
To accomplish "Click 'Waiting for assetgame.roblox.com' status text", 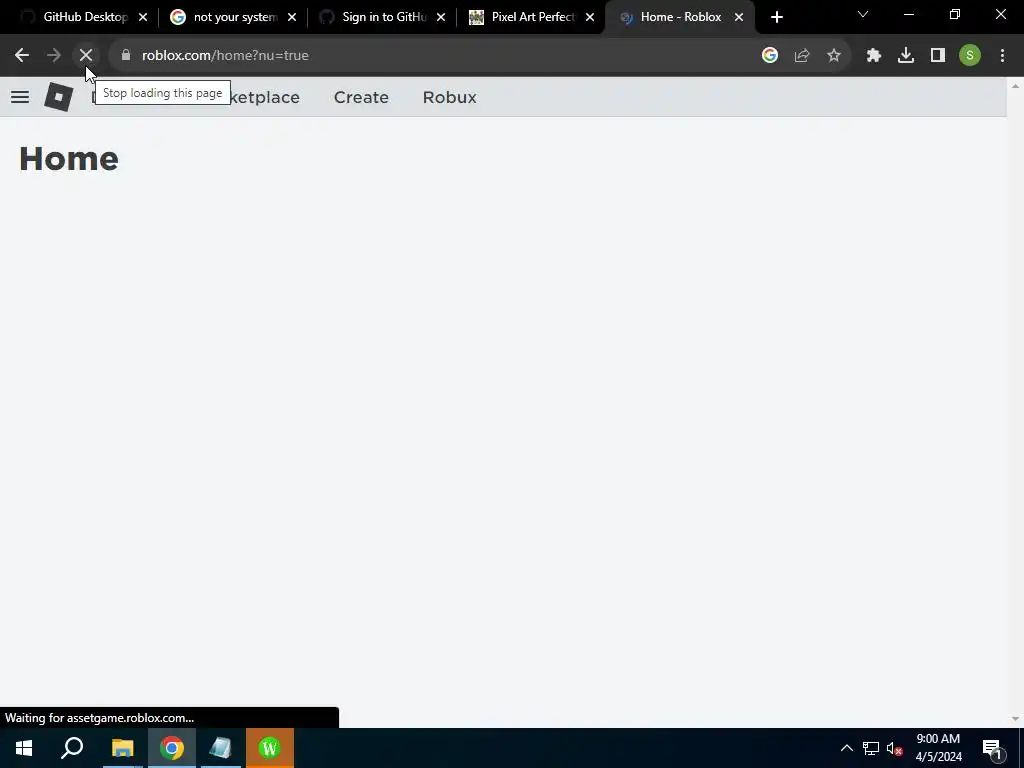I will tap(99, 718).
